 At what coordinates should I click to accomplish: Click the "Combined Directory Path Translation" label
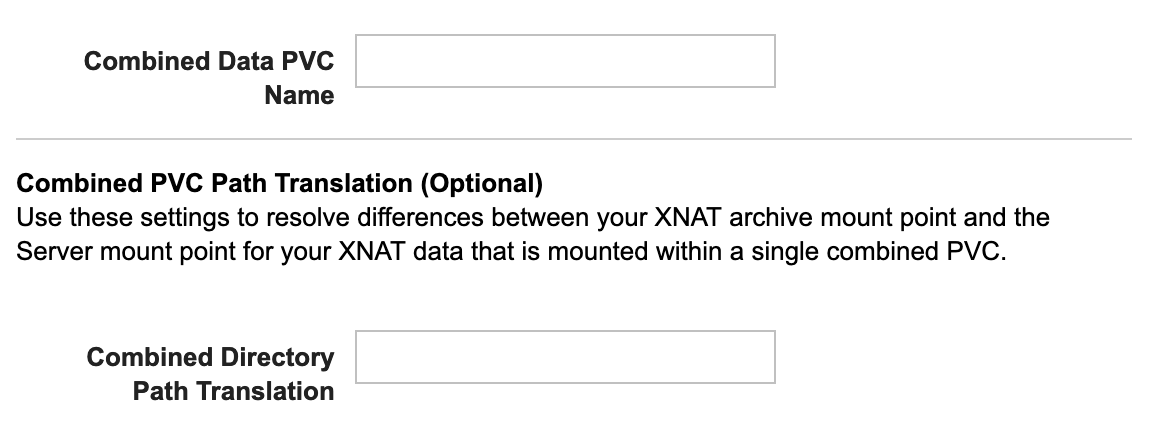[211, 374]
